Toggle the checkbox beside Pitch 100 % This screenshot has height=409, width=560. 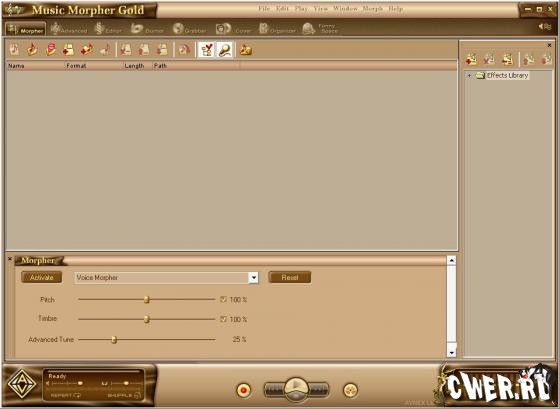point(223,299)
